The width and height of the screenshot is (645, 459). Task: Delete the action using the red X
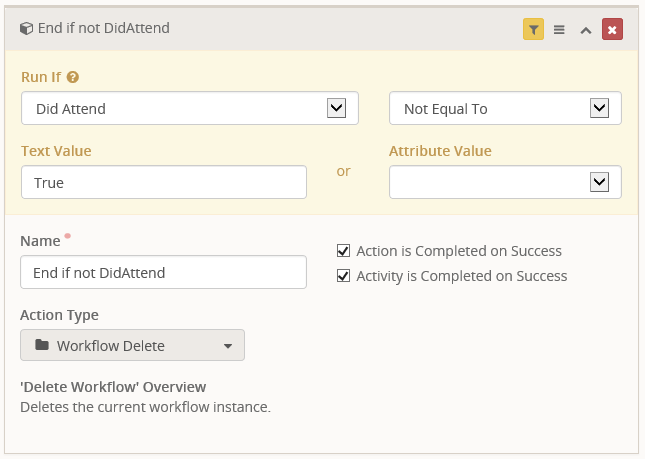click(612, 29)
